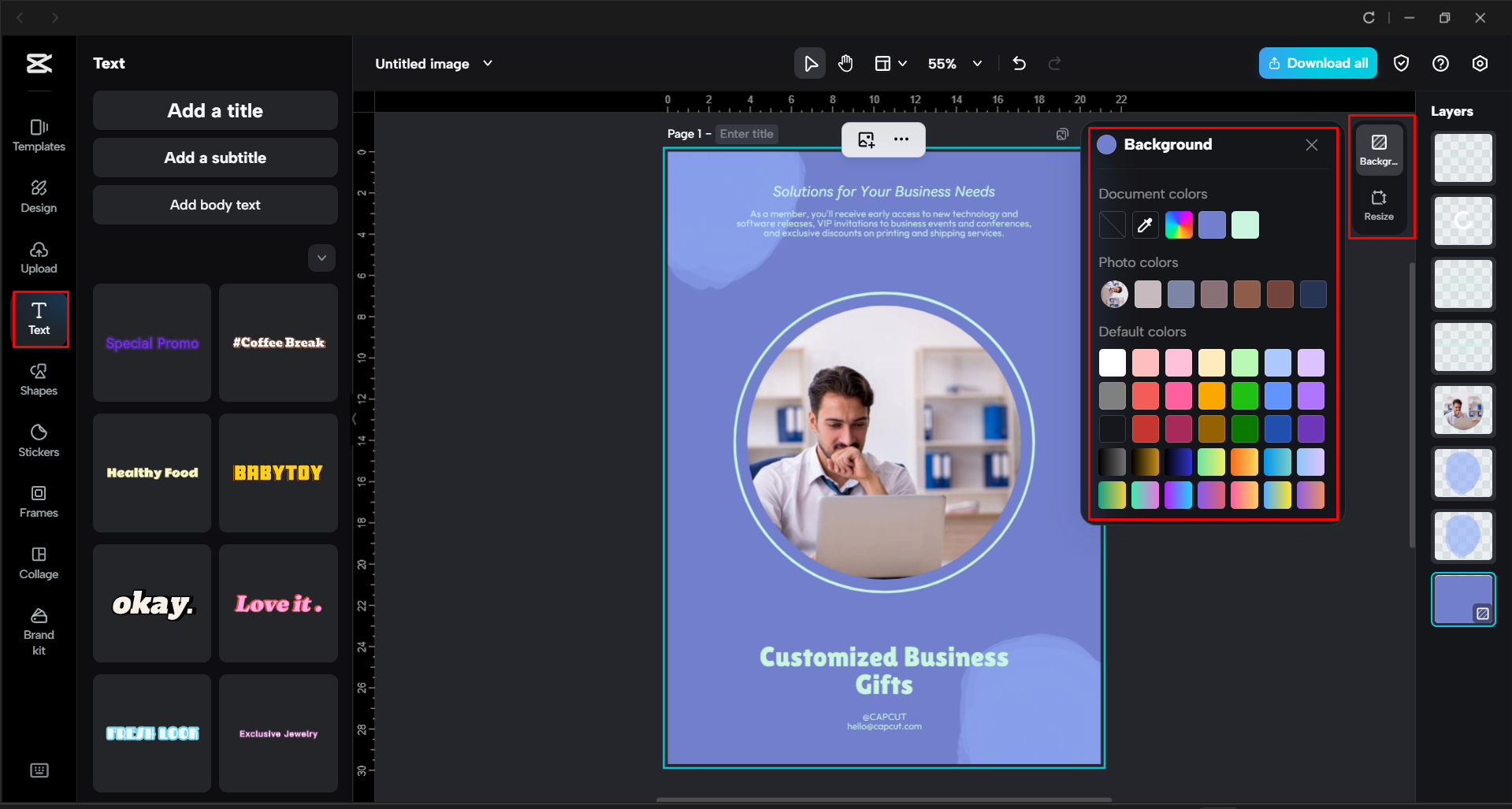The width and height of the screenshot is (1512, 809).
Task: Select the Text tool in the sidebar
Action: point(39,319)
